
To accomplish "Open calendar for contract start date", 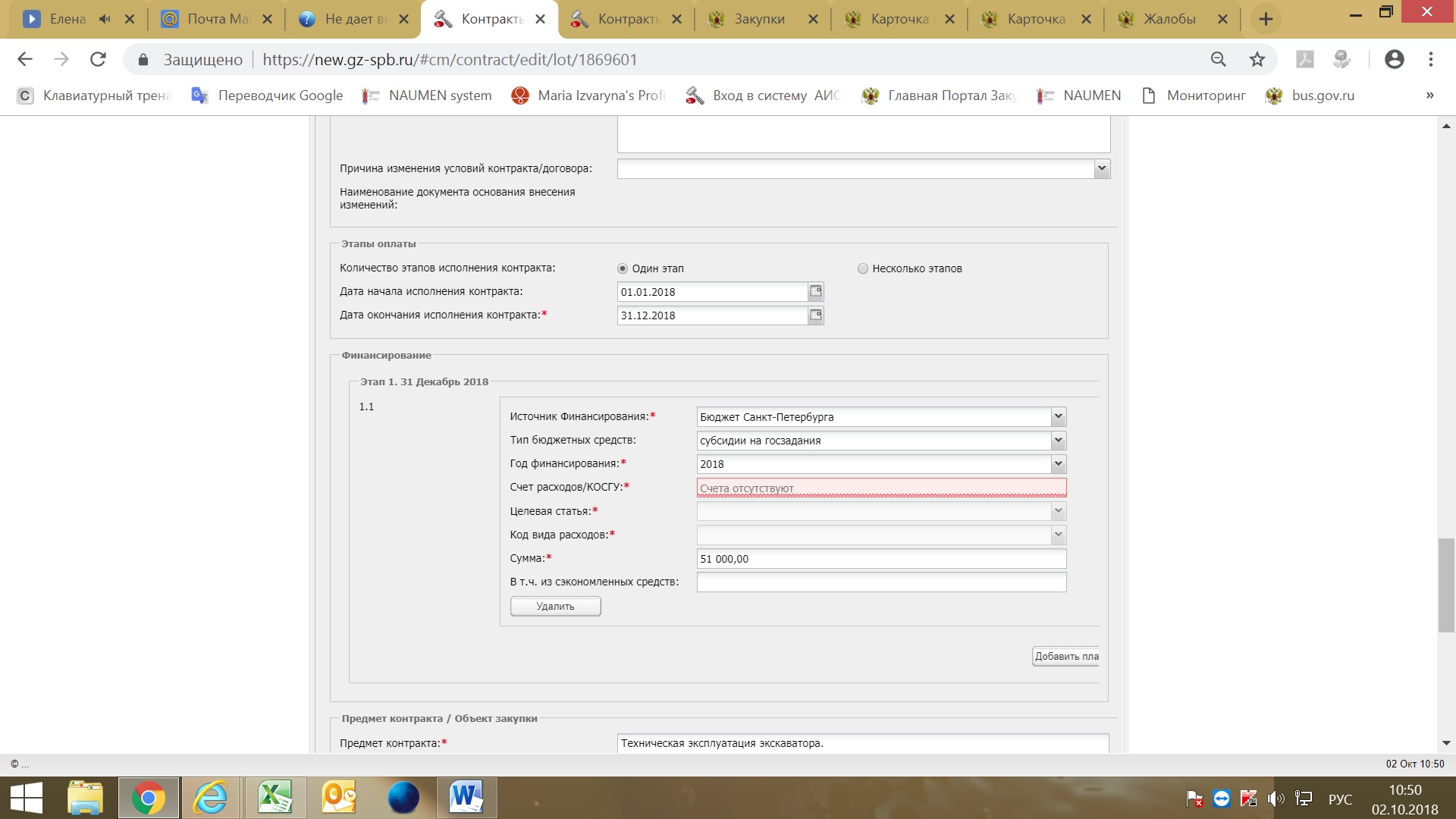I will point(816,291).
